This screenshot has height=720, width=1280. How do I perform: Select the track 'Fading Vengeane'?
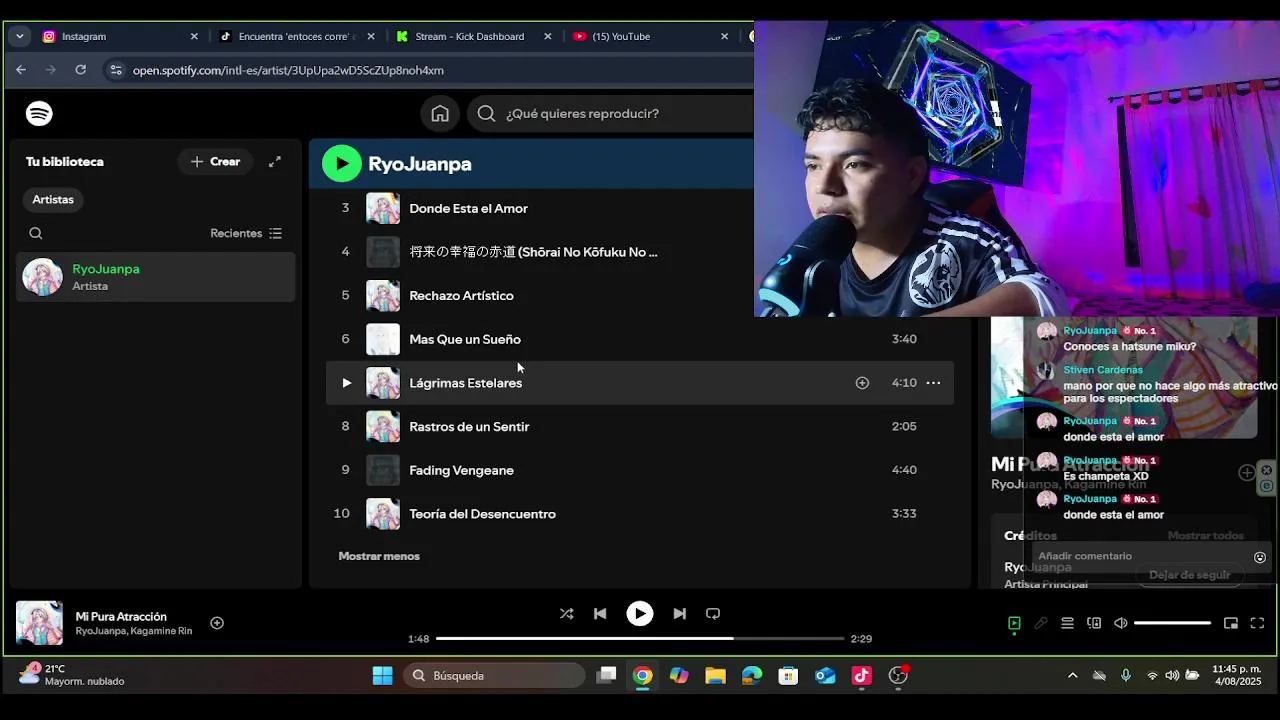point(461,470)
